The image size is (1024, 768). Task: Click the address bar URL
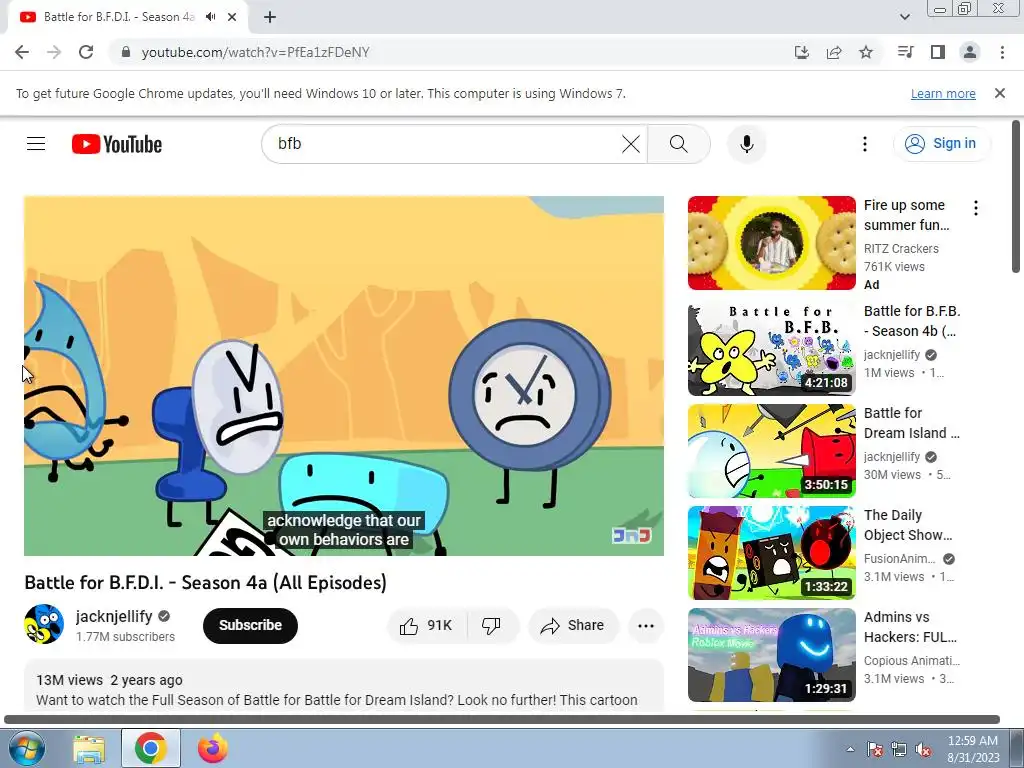[255, 52]
